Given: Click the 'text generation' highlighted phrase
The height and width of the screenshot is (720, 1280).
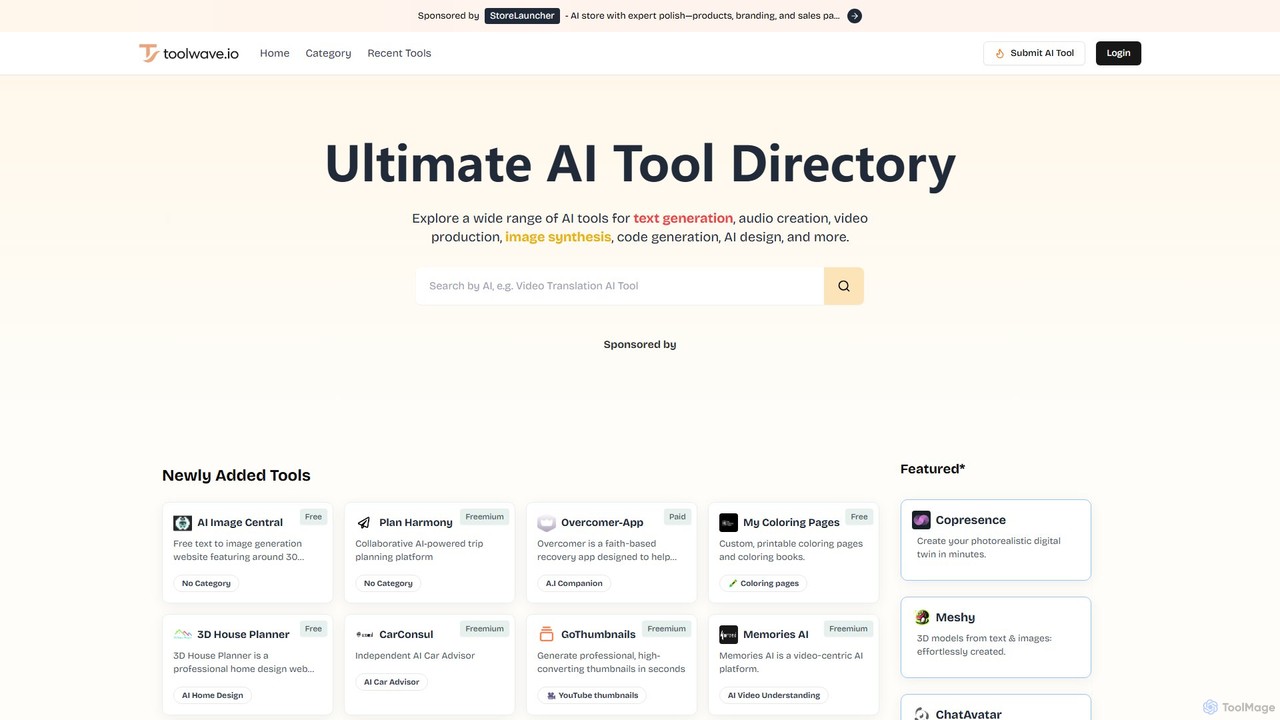Looking at the screenshot, I should (683, 218).
